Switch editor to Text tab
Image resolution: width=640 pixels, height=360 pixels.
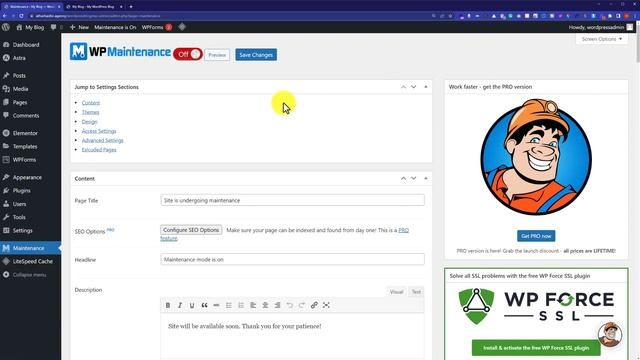pos(416,292)
